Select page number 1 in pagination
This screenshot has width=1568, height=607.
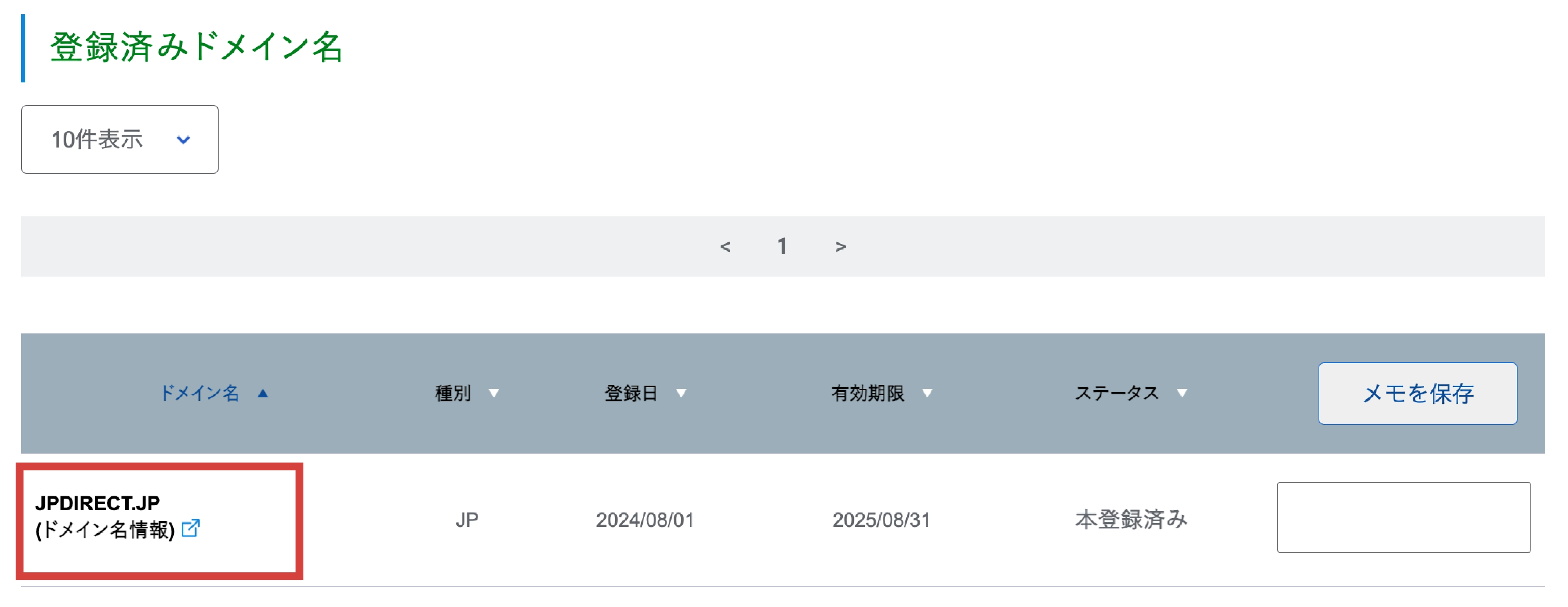click(782, 246)
